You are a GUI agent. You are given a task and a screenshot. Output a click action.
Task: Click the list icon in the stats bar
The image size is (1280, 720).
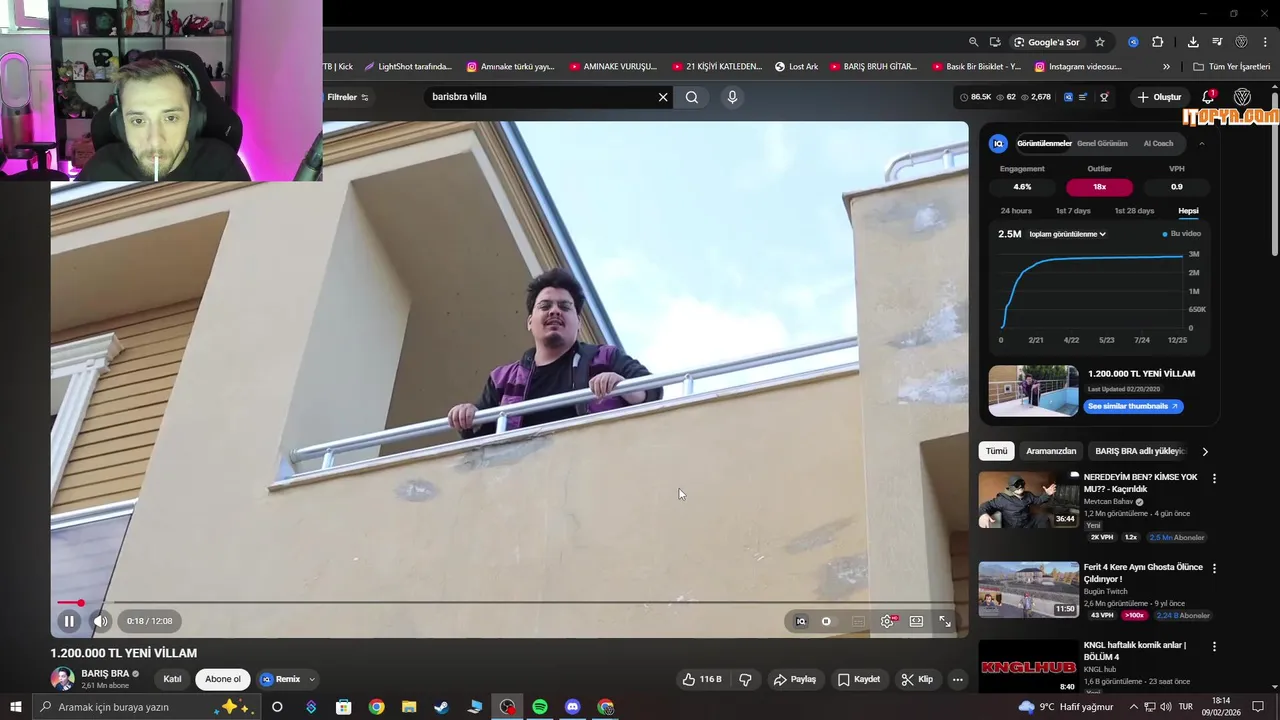(x=1083, y=97)
